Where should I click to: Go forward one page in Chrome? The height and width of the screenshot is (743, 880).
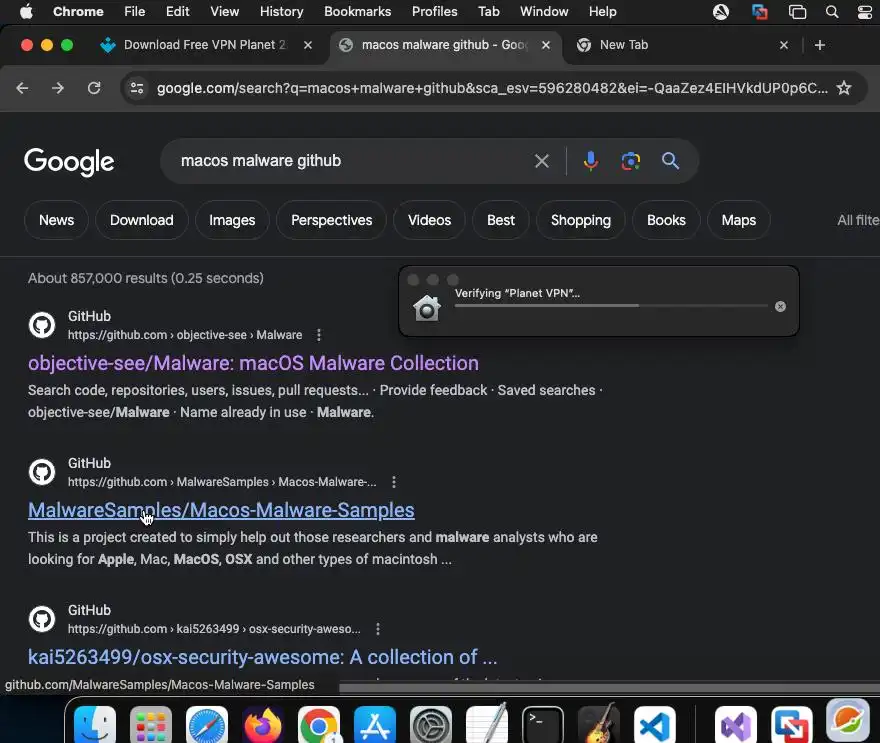point(58,88)
